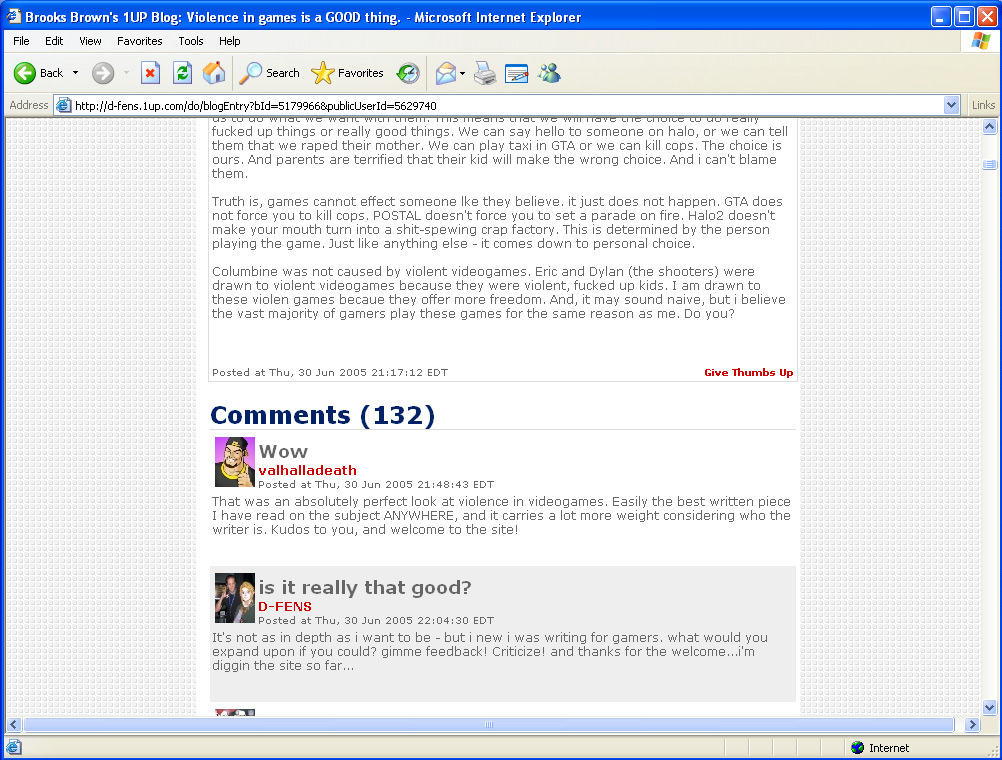Screen dimensions: 1002x760
Task: Launch Messenger icon in toolbar
Action: [549, 73]
